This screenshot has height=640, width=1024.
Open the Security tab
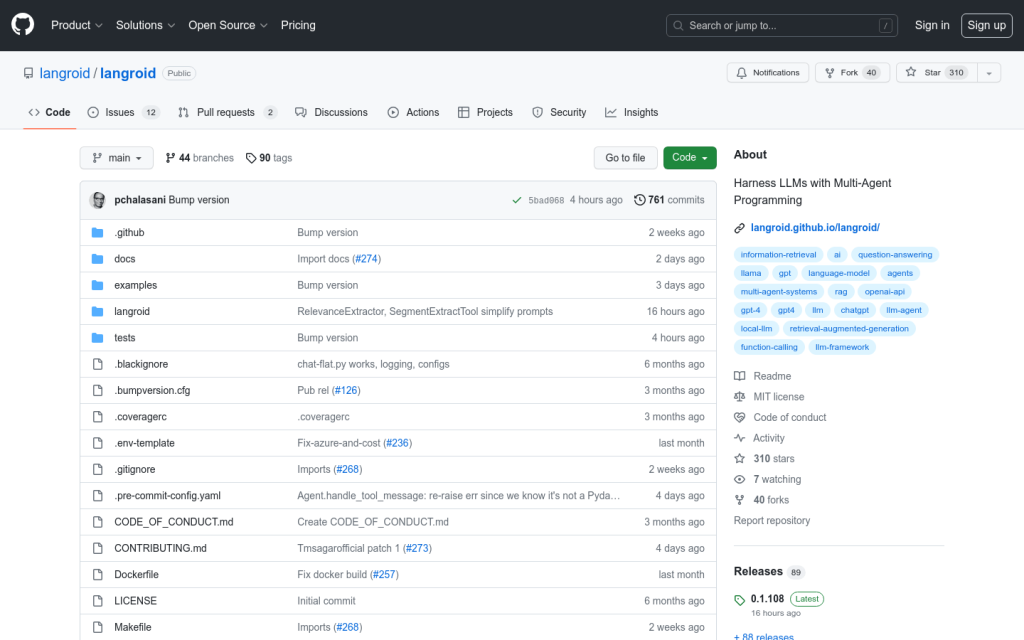(559, 112)
